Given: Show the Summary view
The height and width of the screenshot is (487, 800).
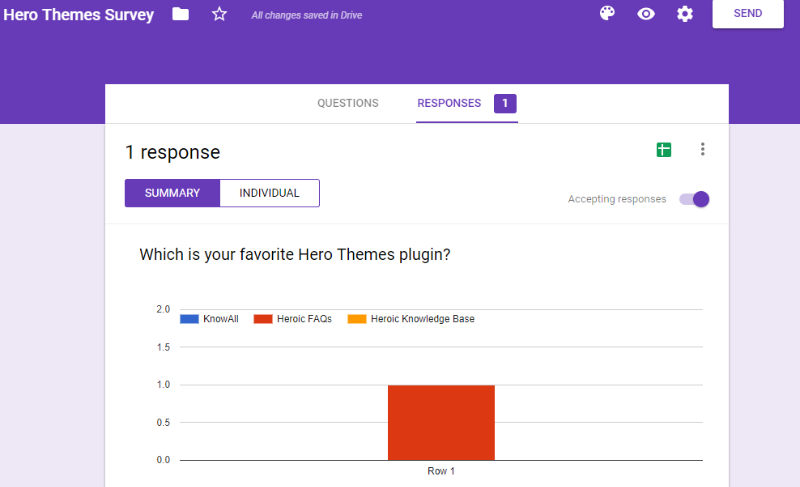Looking at the screenshot, I should pos(172,193).
